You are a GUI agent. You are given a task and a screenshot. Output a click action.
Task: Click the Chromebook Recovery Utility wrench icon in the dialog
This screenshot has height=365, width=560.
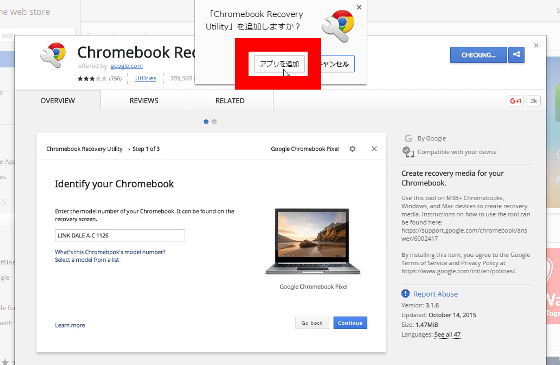tap(338, 26)
